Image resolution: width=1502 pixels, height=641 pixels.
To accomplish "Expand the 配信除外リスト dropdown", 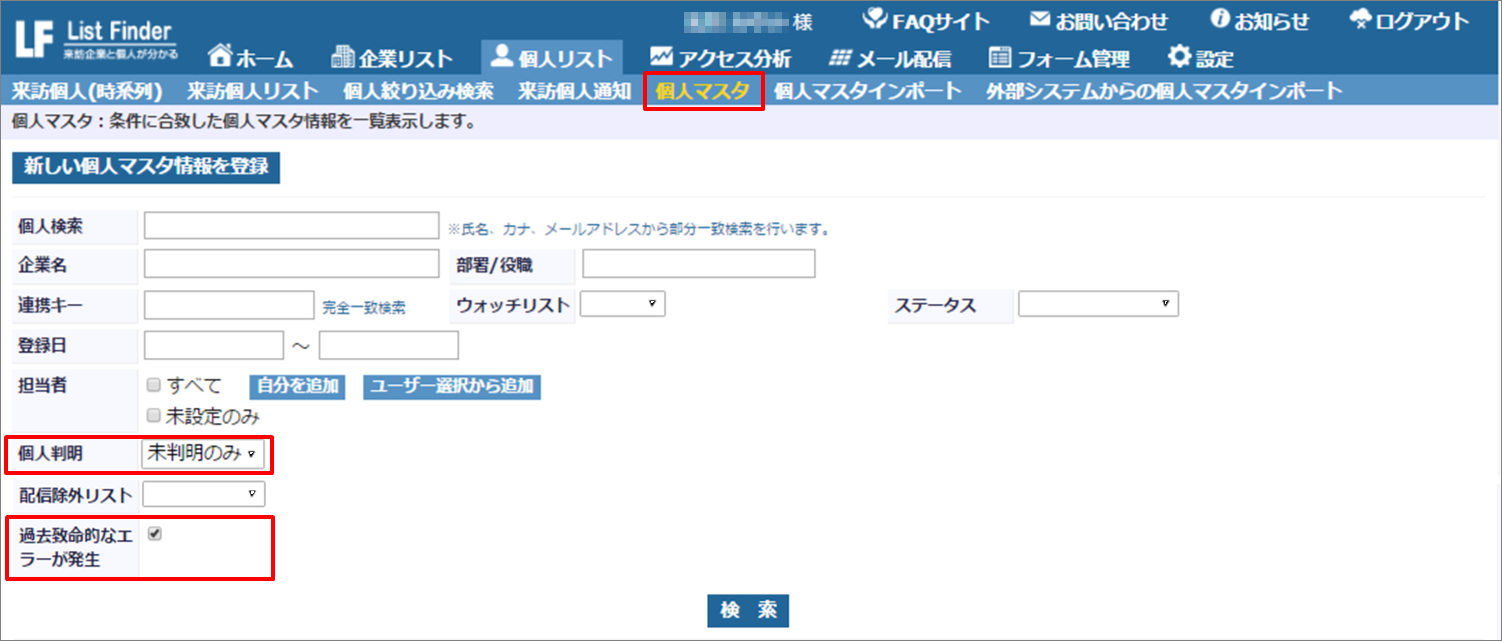I will 203,494.
